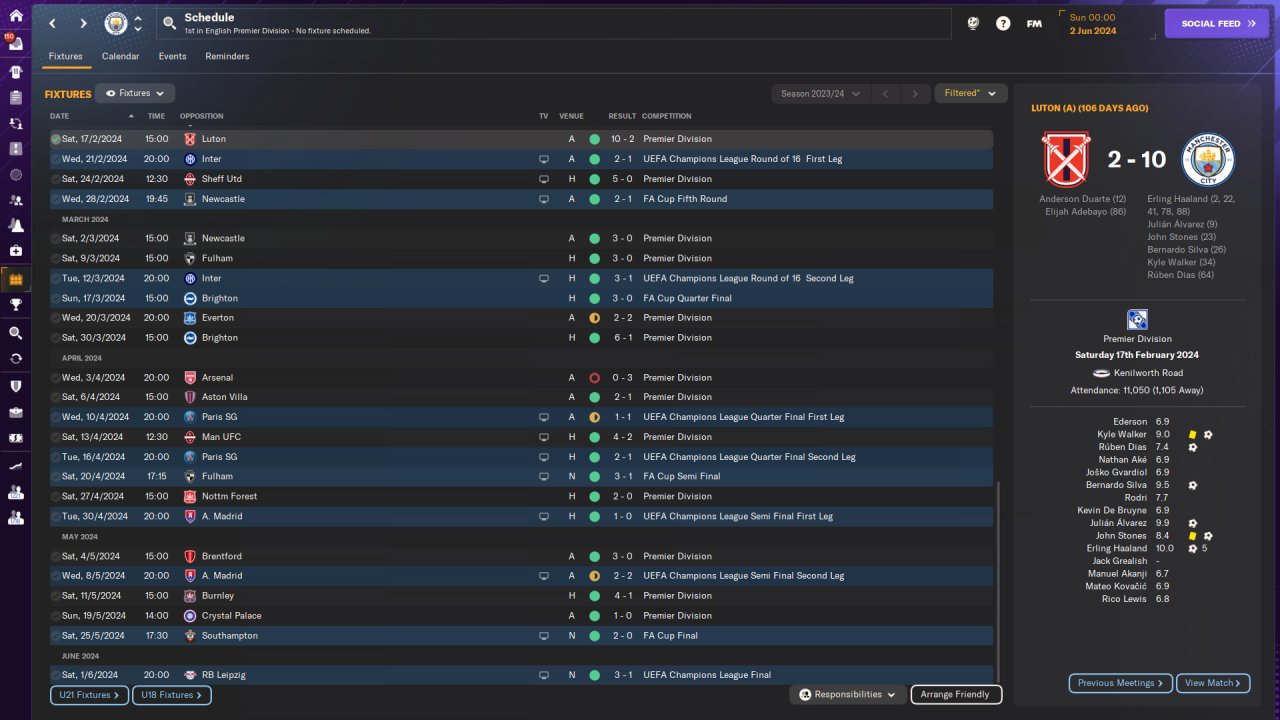Open the Filtered* dropdown
Image resolution: width=1280 pixels, height=720 pixels.
coord(969,93)
